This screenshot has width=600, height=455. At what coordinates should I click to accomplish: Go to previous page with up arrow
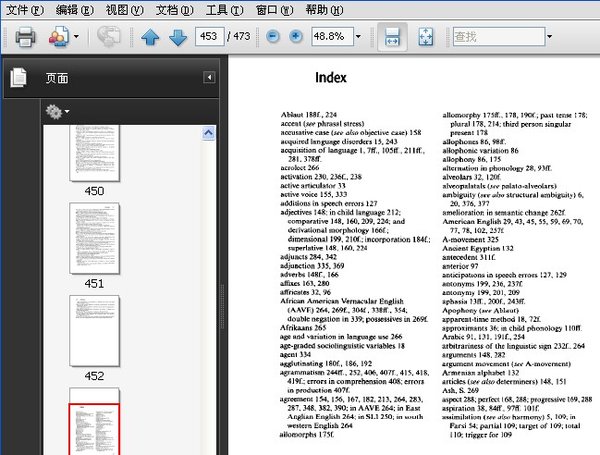(150, 37)
